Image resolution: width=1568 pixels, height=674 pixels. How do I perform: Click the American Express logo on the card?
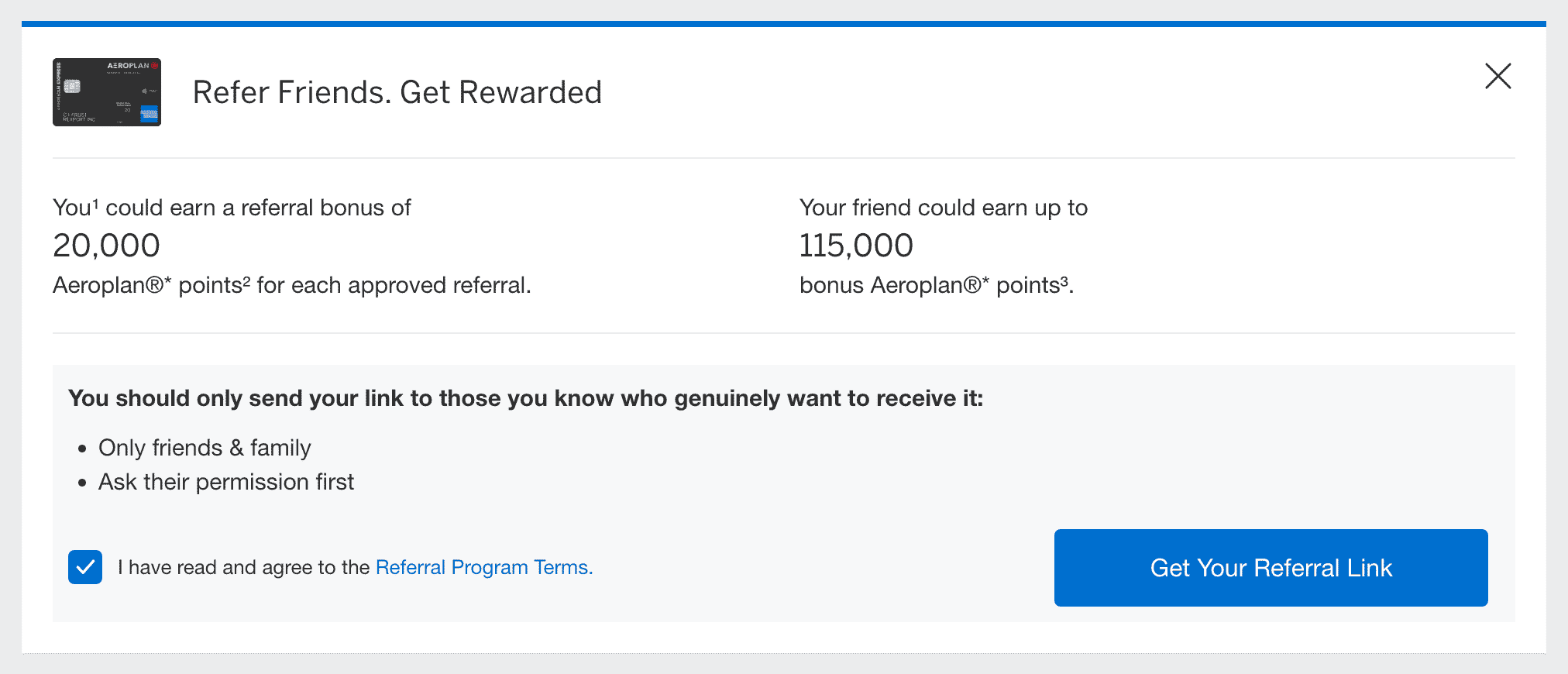click(x=150, y=114)
